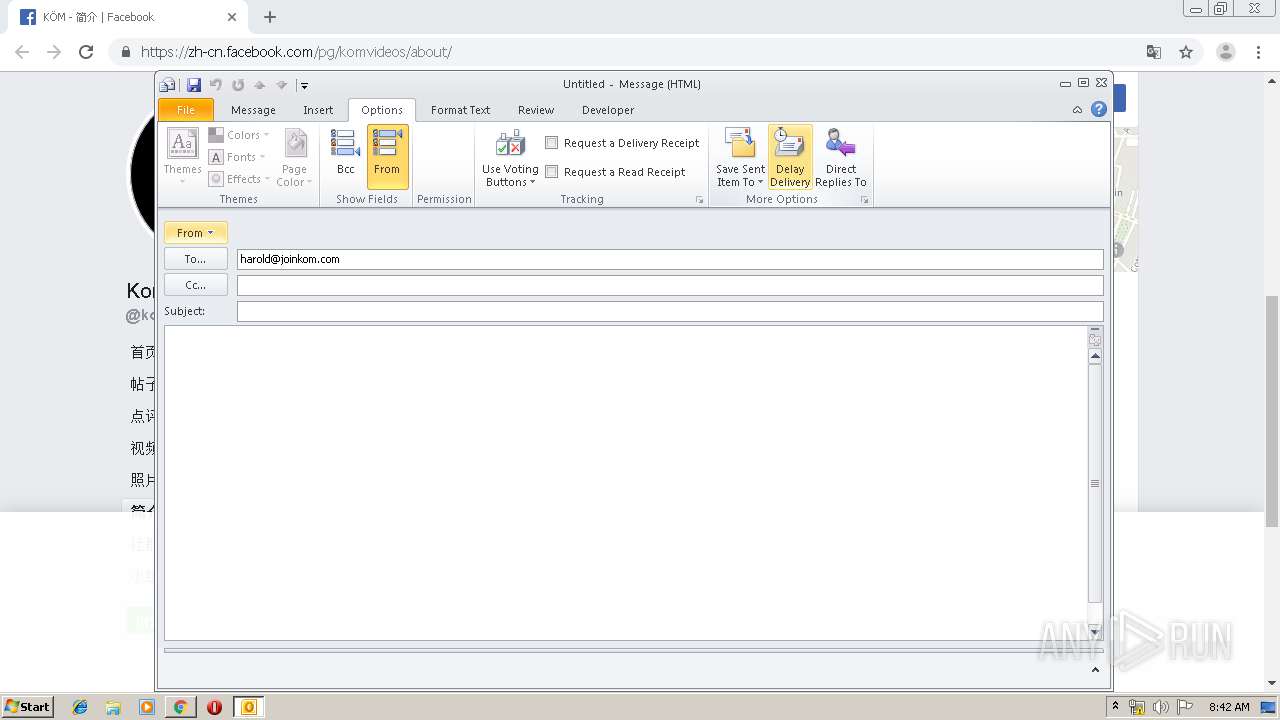
Task: Click the Redo icon in quick access toolbar
Action: tap(238, 85)
